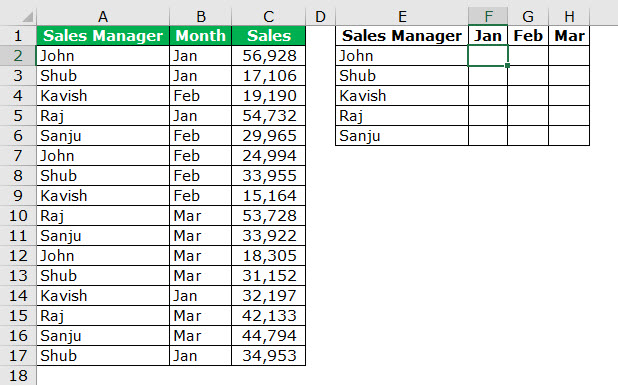Select row 2 header
This screenshot has height=385, width=618.
[x=18, y=56]
